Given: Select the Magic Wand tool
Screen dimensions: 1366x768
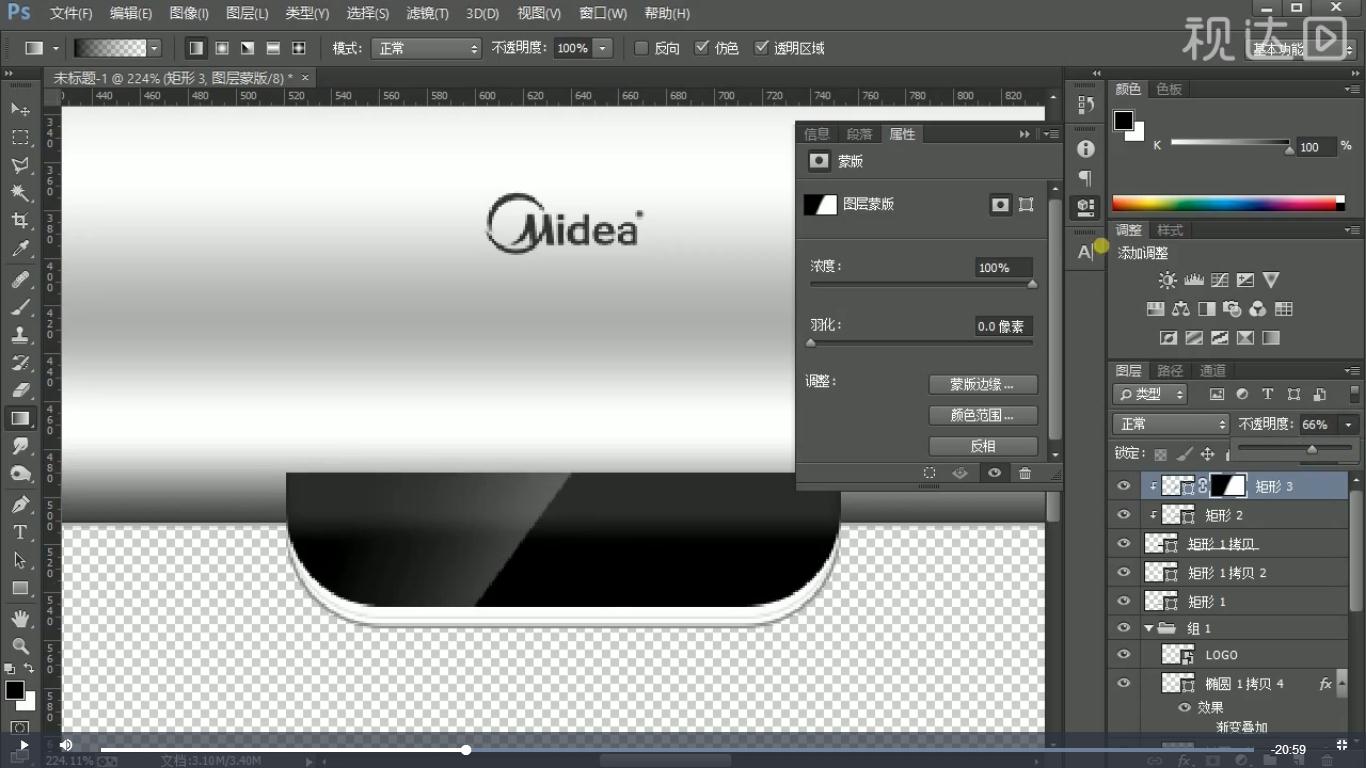Looking at the screenshot, I should 20,193.
